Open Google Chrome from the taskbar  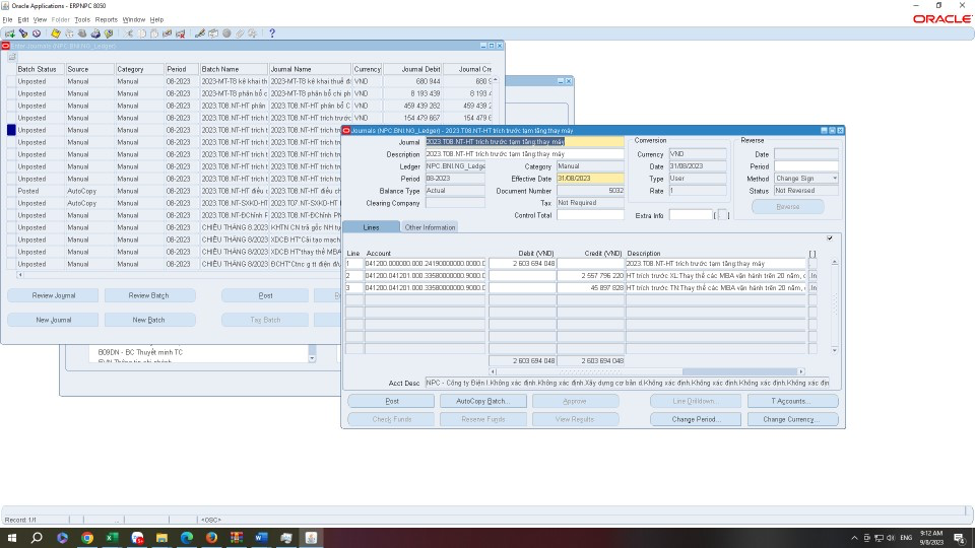87,538
